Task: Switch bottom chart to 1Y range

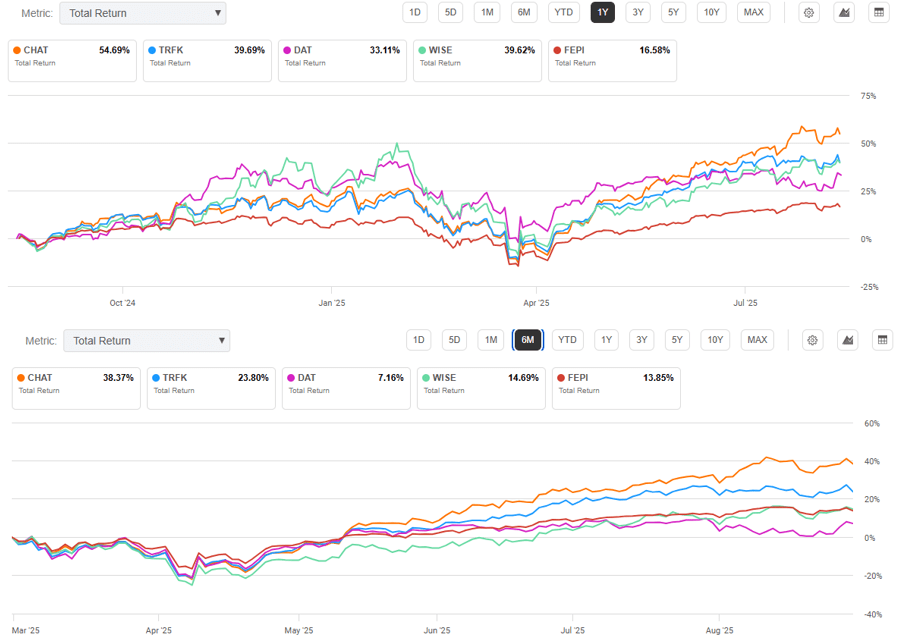Action: tap(606, 340)
